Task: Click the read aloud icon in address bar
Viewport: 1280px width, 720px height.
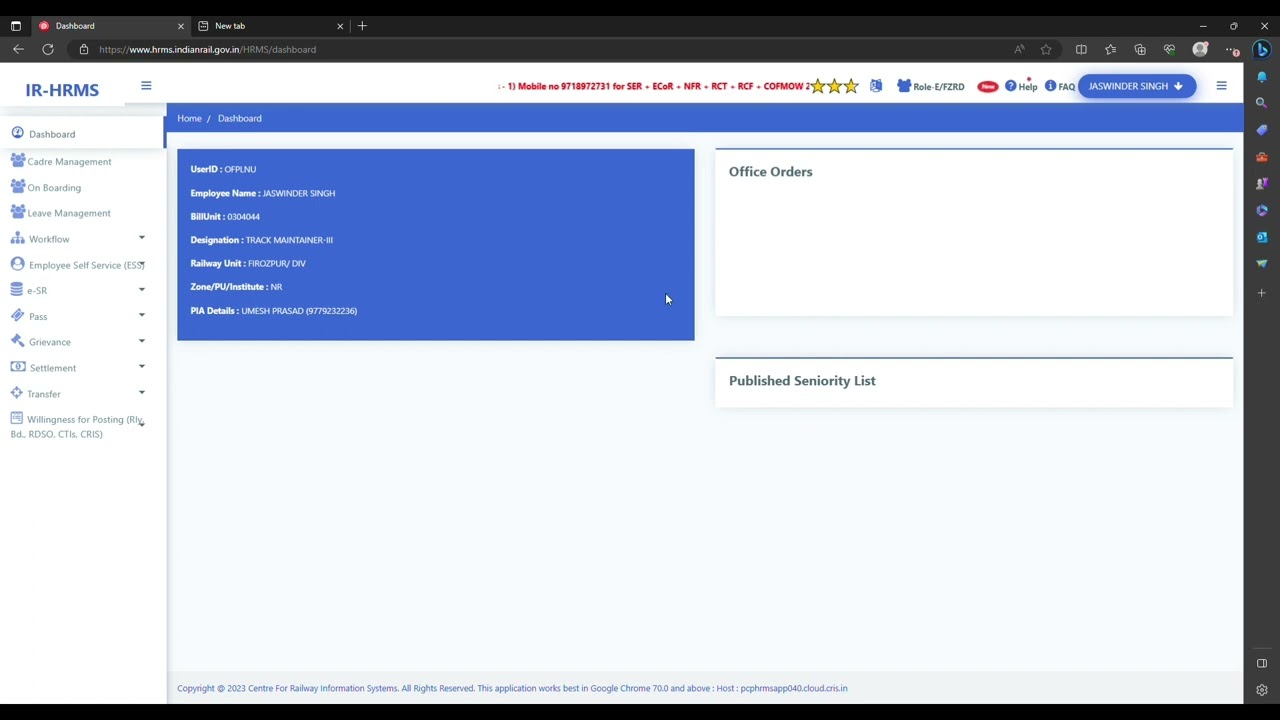Action: tap(1019, 49)
